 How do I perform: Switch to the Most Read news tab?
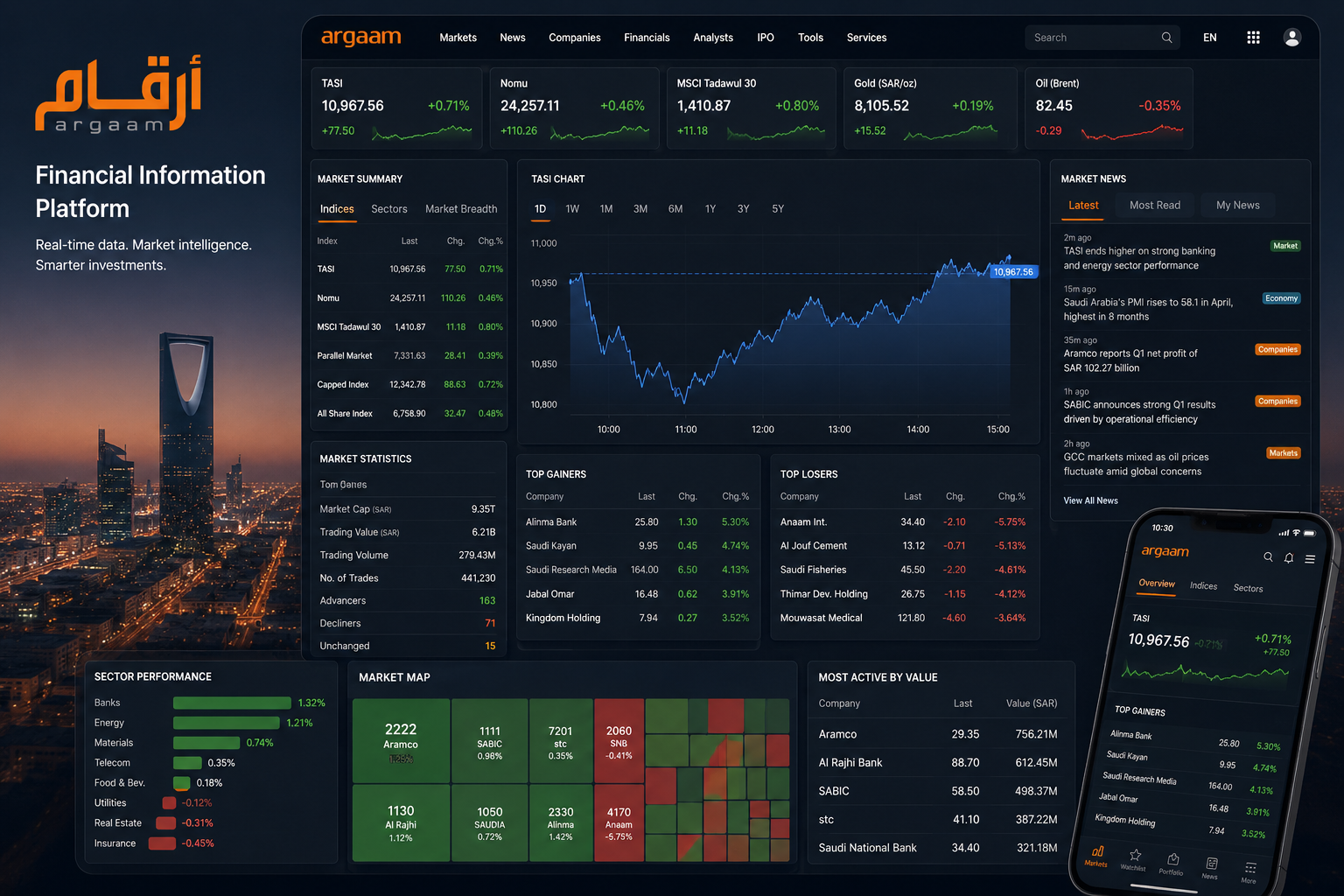1155,206
